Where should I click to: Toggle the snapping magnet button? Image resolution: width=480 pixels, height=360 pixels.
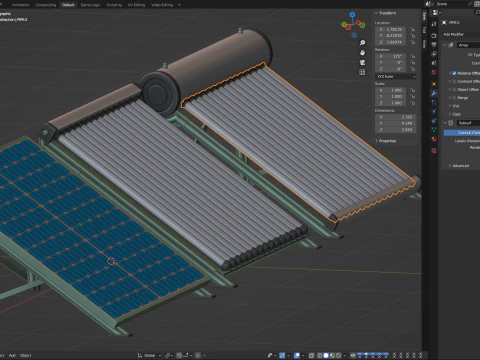click(x=179, y=355)
